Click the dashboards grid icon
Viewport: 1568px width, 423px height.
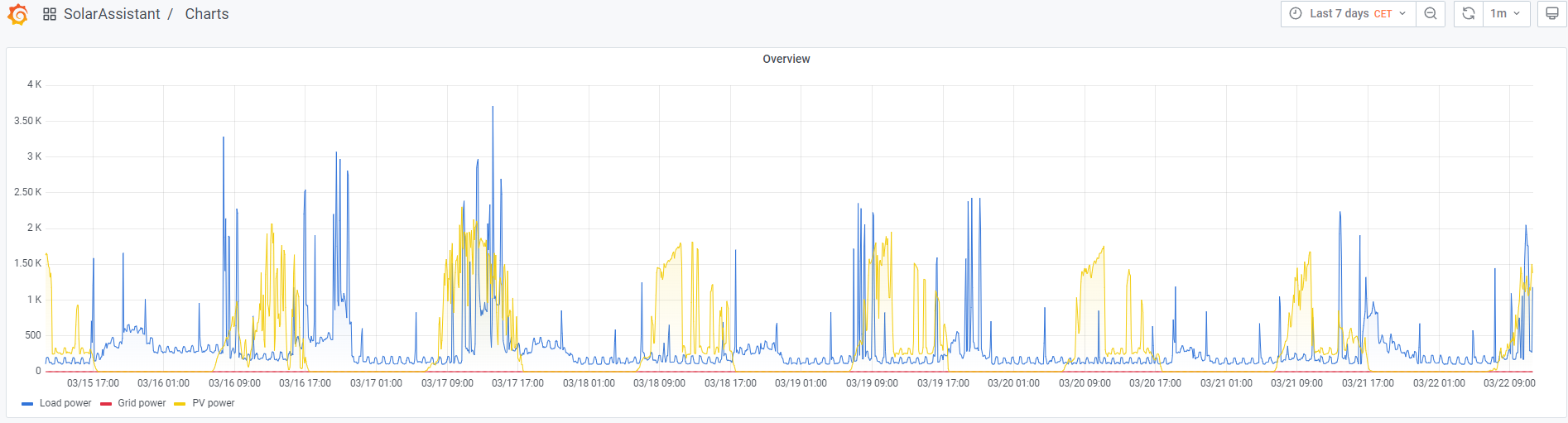pyautogui.click(x=50, y=14)
